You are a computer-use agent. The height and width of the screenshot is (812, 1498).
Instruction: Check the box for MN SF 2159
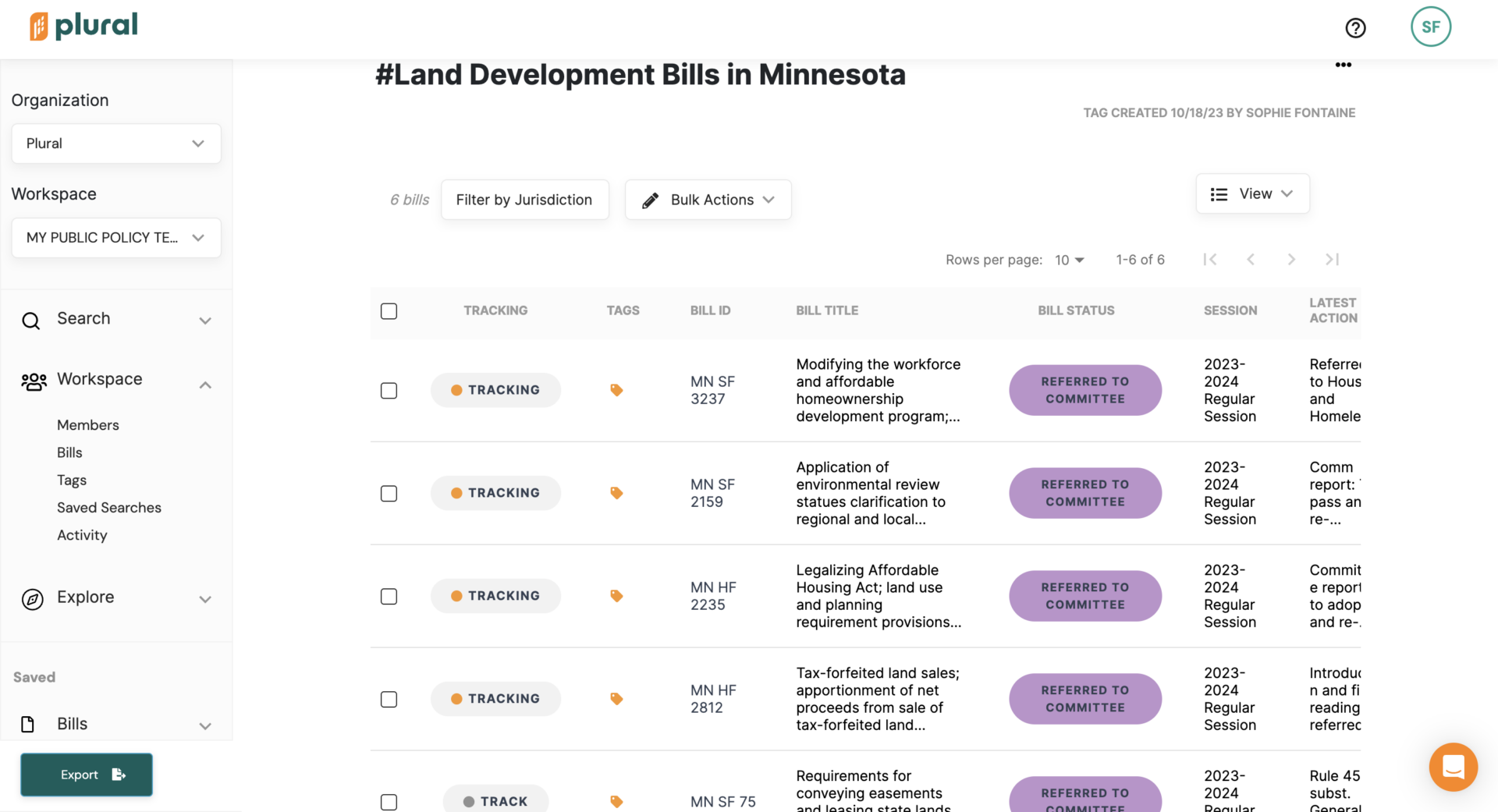tap(389, 494)
